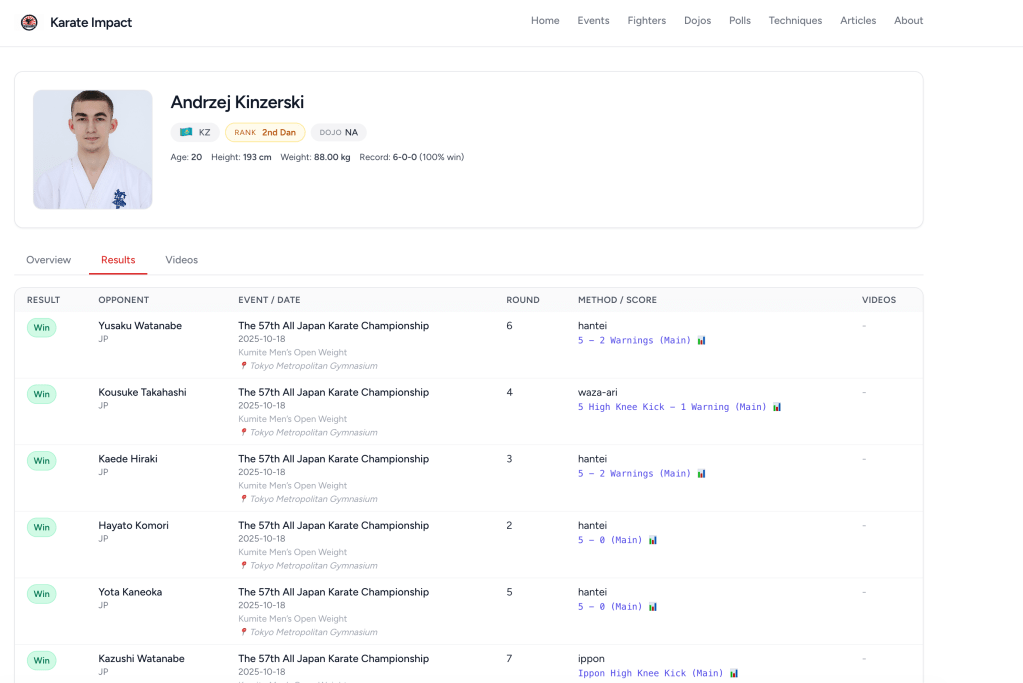Viewport: 1023px width, 683px height.
Task: Open the Videos tab
Action: click(181, 260)
